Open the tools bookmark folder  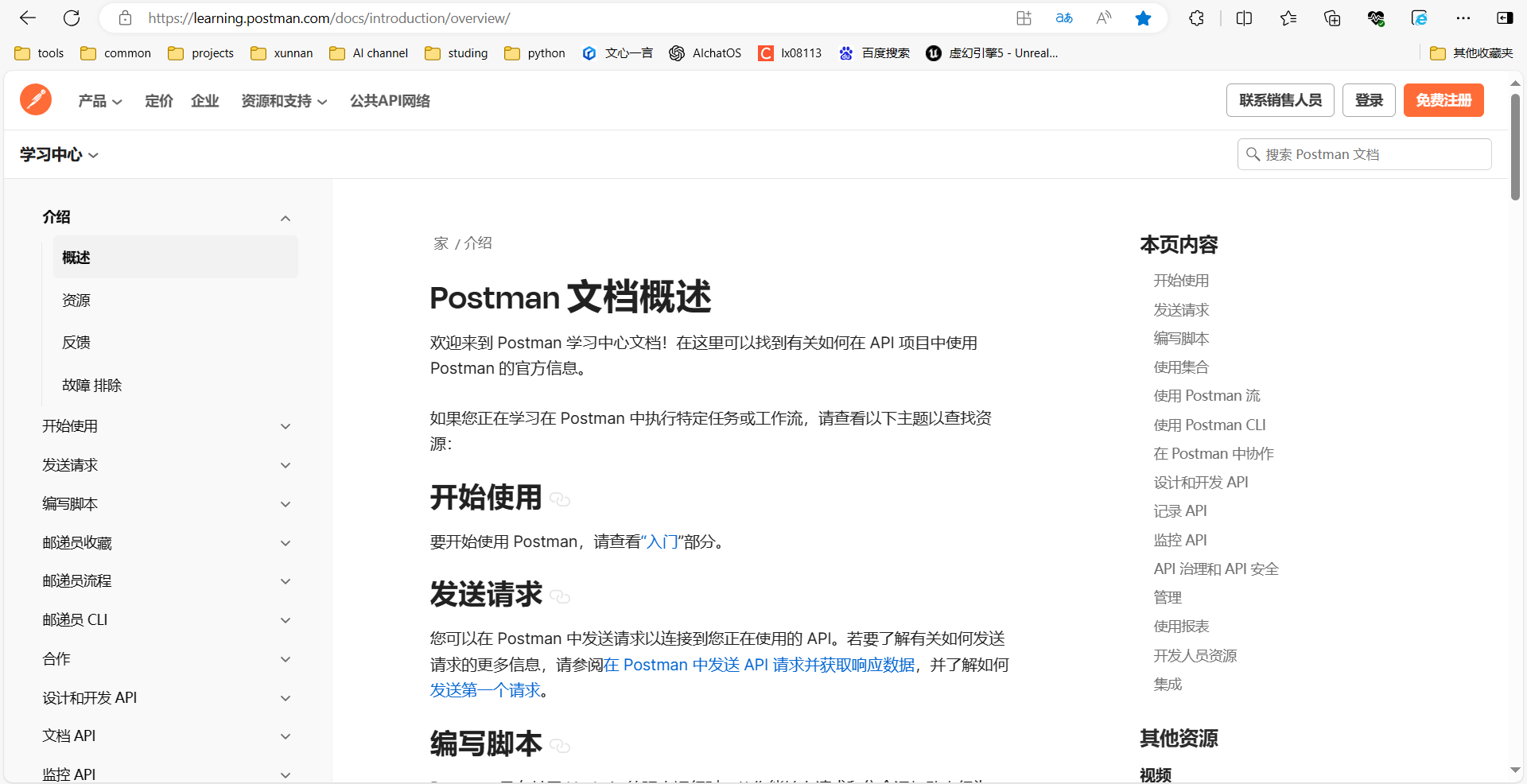(39, 53)
